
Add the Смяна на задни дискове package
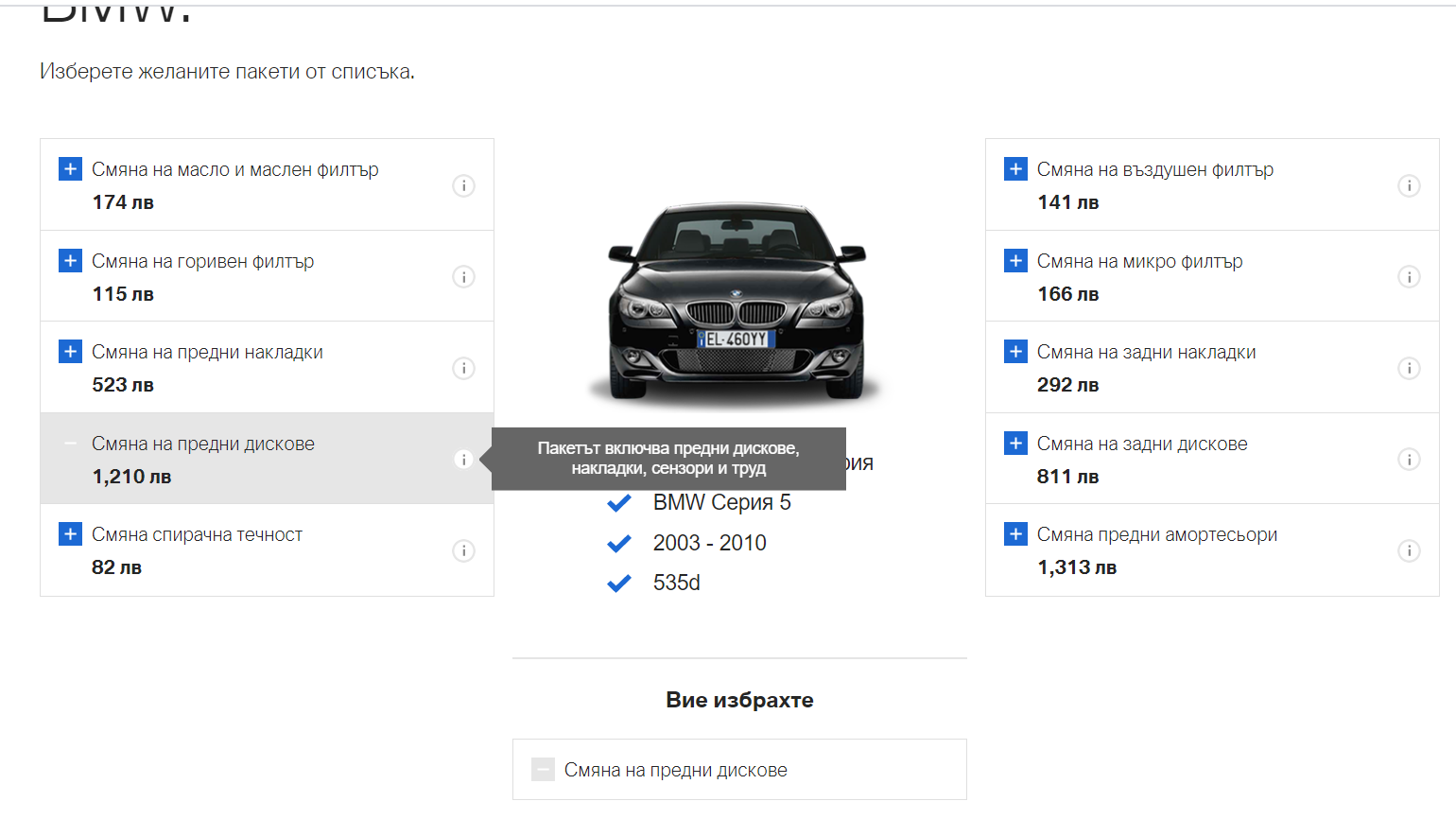[x=1015, y=443]
